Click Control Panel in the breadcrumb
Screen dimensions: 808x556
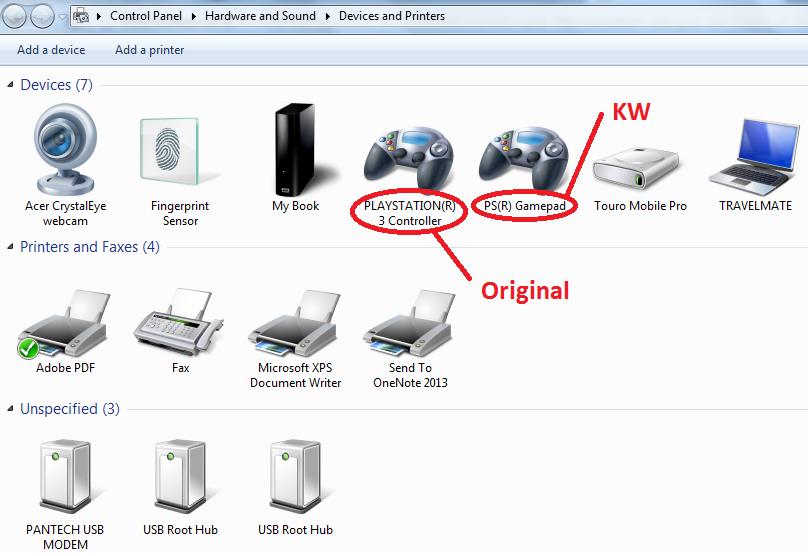[x=146, y=16]
